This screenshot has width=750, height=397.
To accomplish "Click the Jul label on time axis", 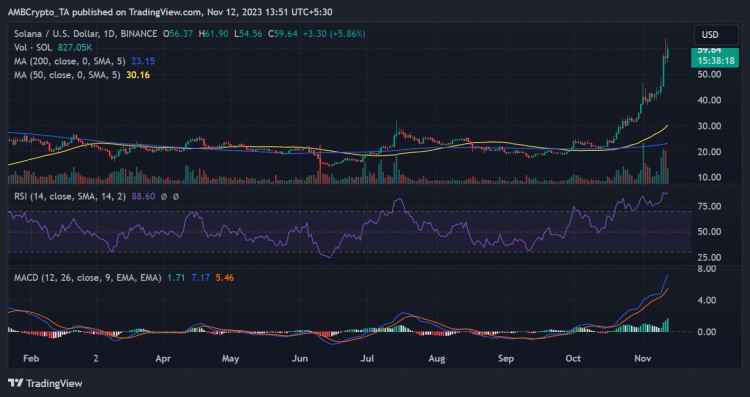I will [367, 359].
